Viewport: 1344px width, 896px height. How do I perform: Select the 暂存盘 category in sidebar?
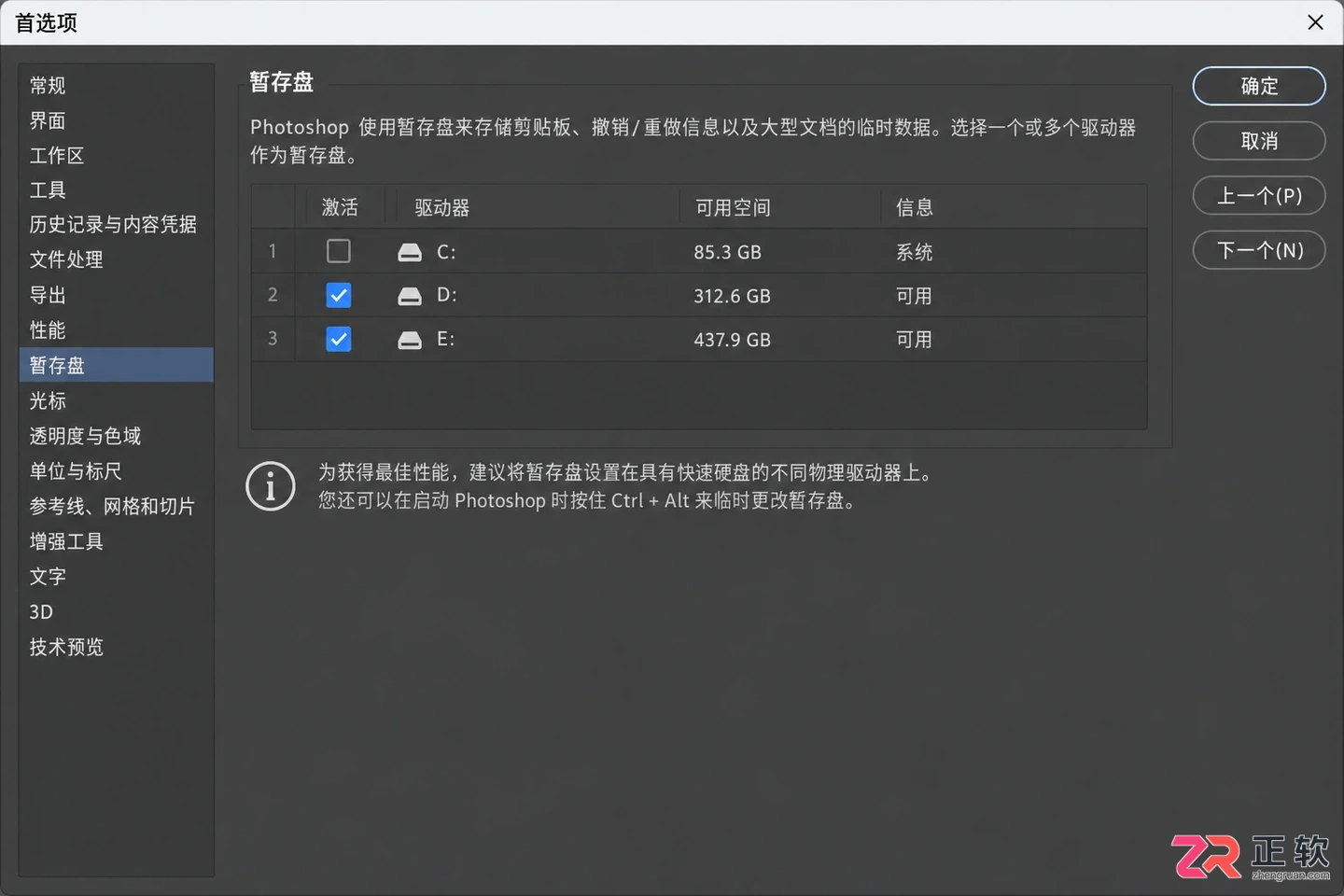(x=117, y=365)
